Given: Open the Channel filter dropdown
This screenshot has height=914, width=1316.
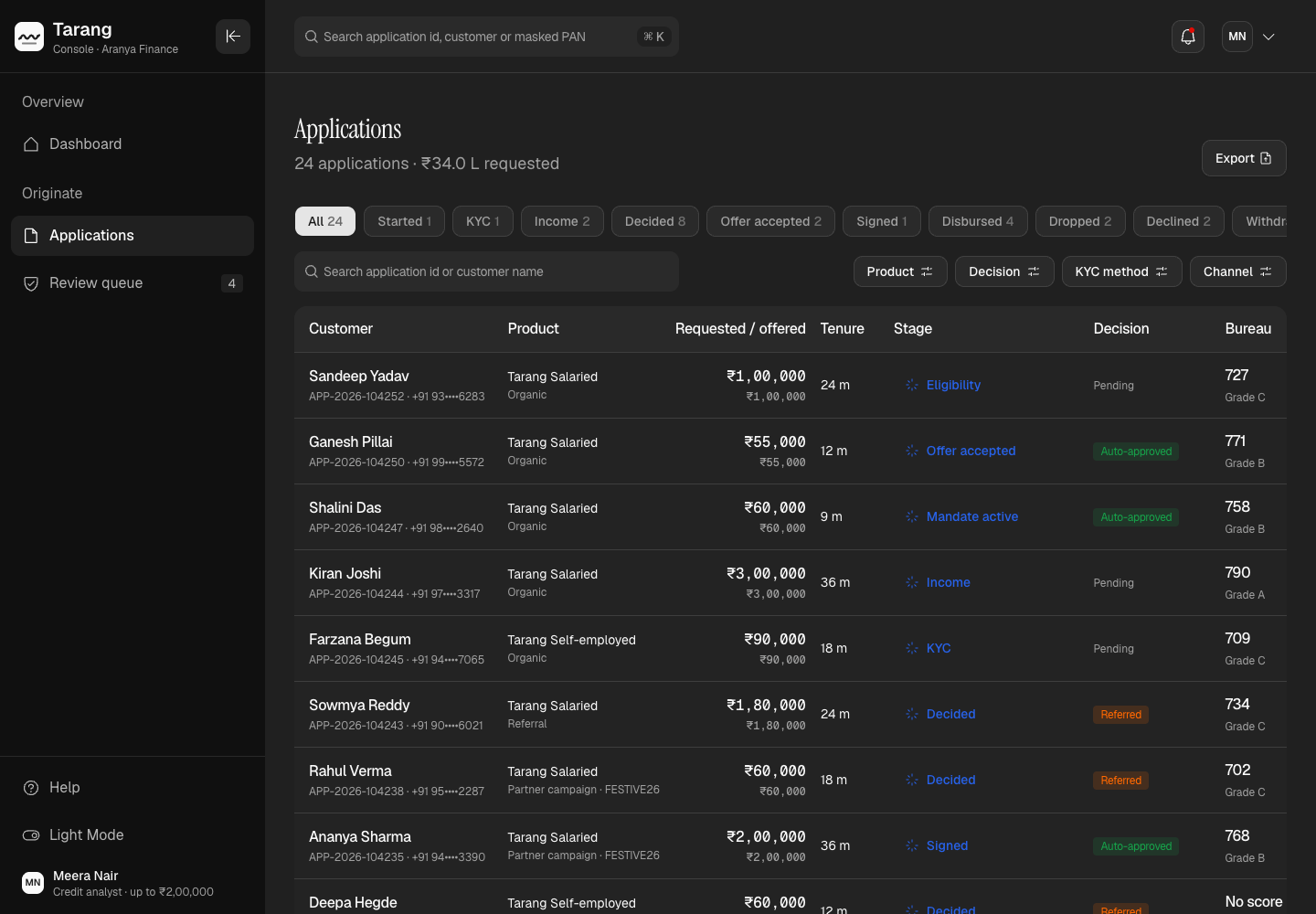Looking at the screenshot, I should click(1237, 271).
